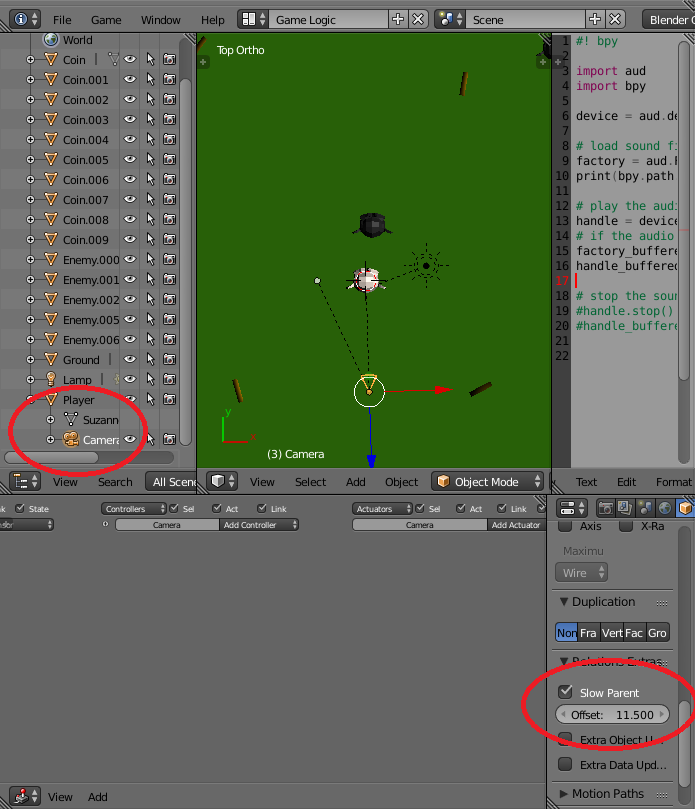The width and height of the screenshot is (695, 809).
Task: Expand the Coin.004 tree item
Action: 30,139
